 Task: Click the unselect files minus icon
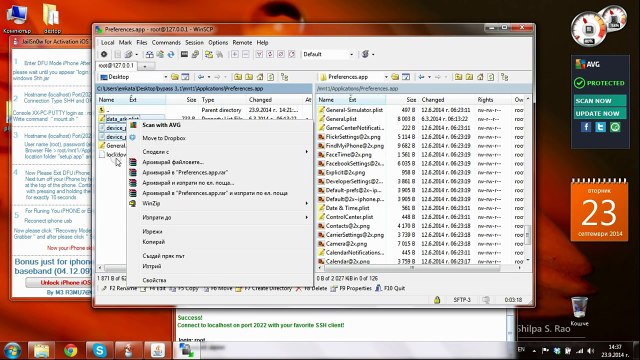pyautogui.click(x=245, y=54)
